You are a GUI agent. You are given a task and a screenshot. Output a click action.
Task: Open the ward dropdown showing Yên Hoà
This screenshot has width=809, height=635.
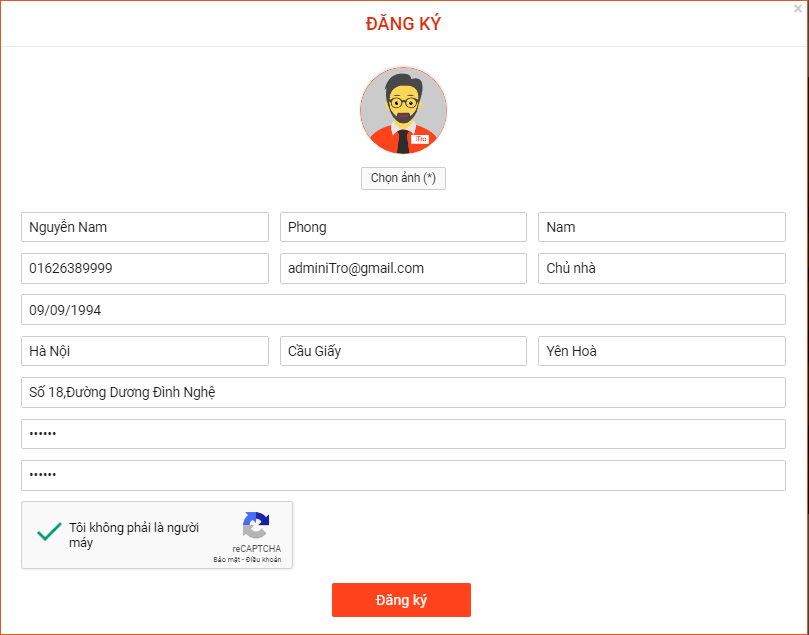[661, 351]
